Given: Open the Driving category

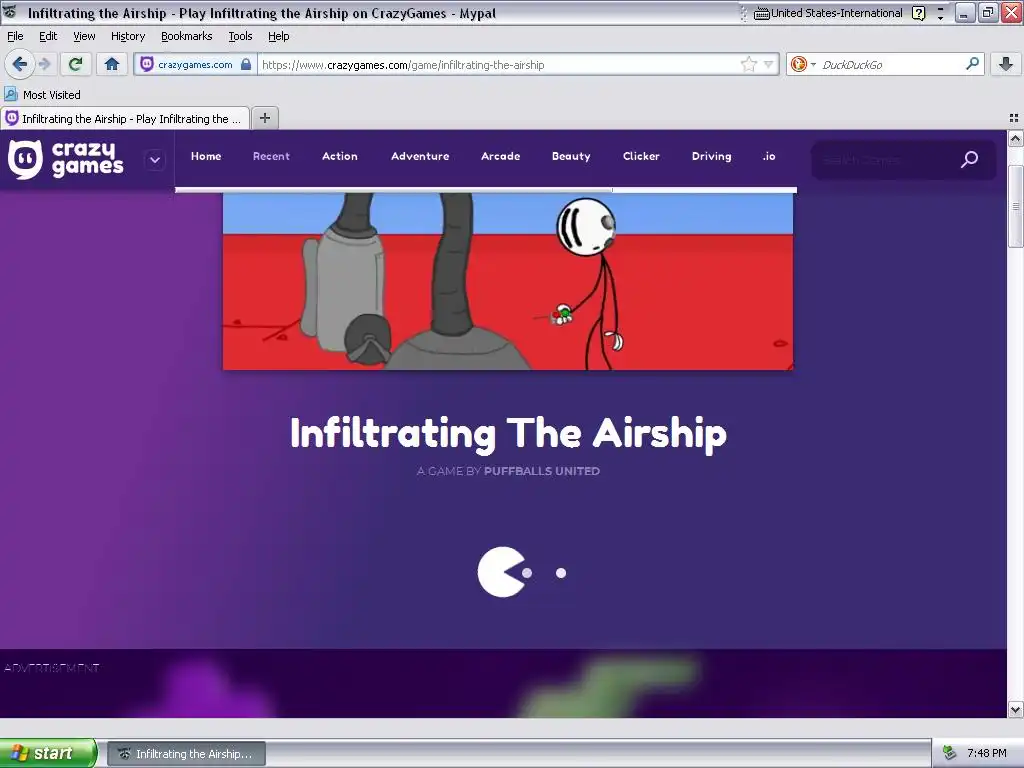Looking at the screenshot, I should 712,156.
